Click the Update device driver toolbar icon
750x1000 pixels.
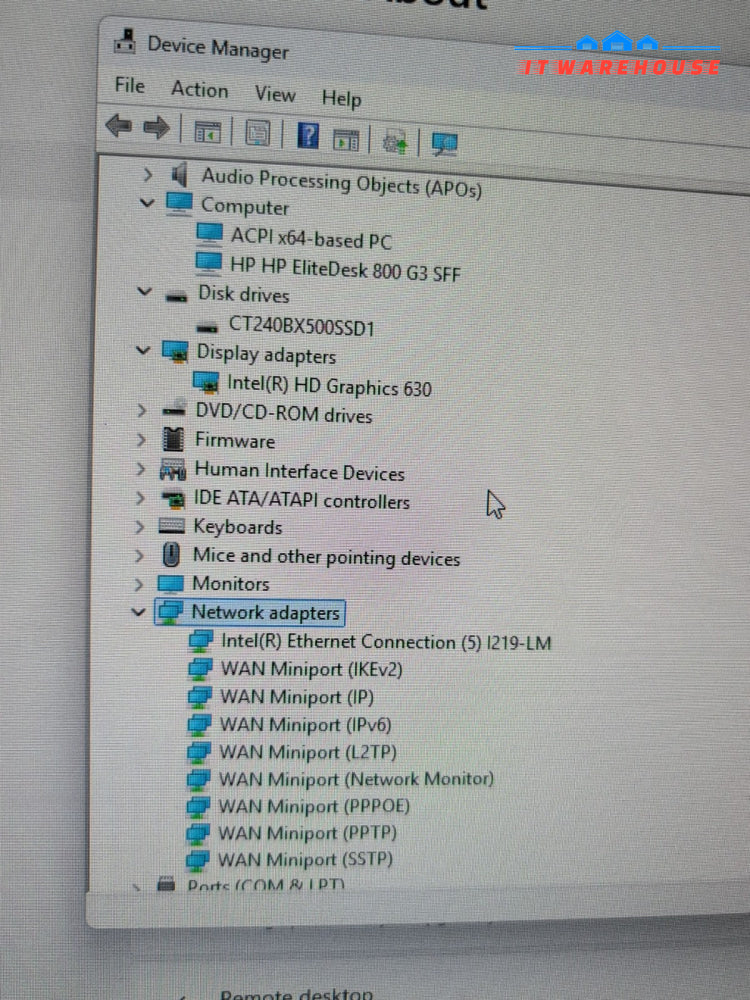395,142
